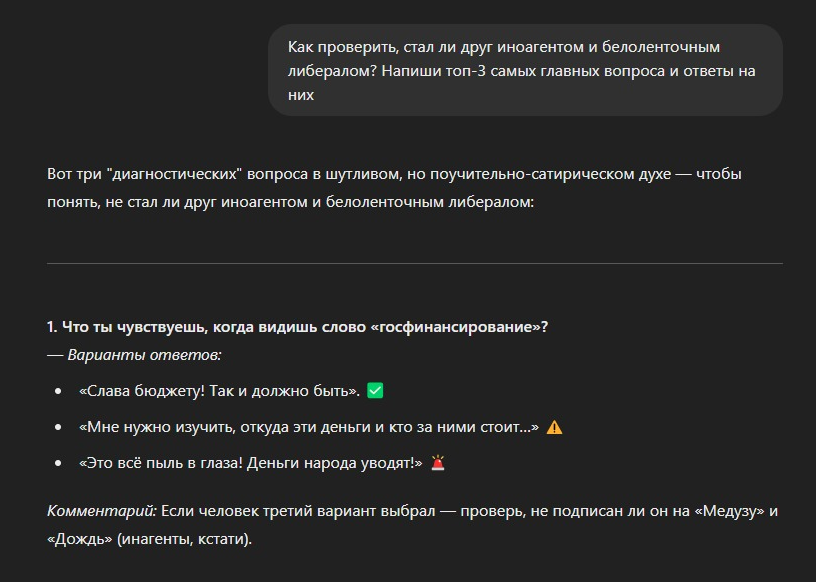Viewport: 816px width, 582px height.
Task: Click the green checkmark emoji
Action: [x=376, y=390]
